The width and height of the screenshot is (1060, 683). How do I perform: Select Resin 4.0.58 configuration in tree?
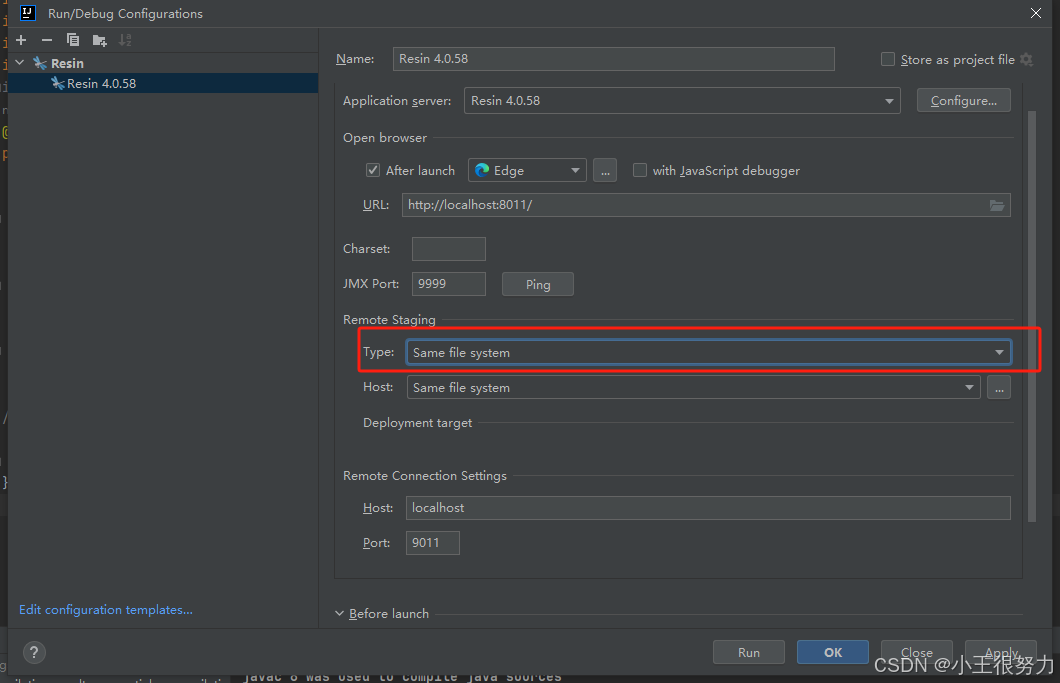pos(162,83)
